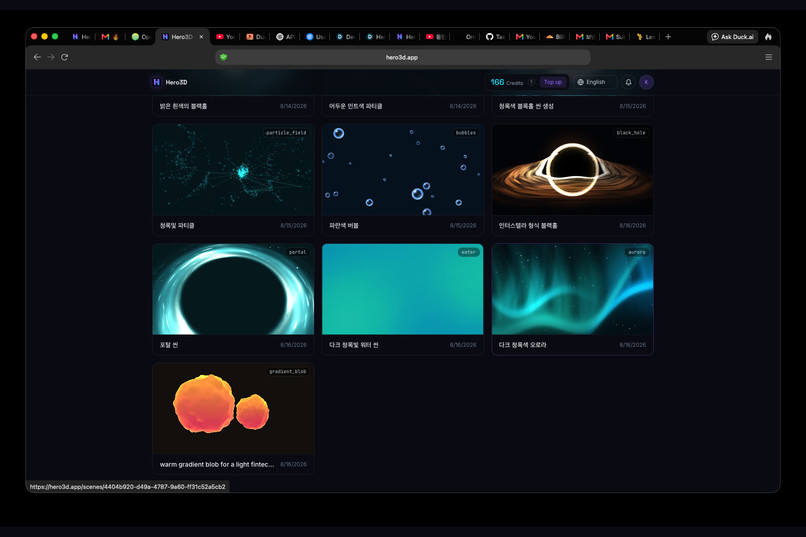Image resolution: width=806 pixels, height=537 pixels.
Task: Open the teal water gradient thumbnail
Action: click(402, 289)
